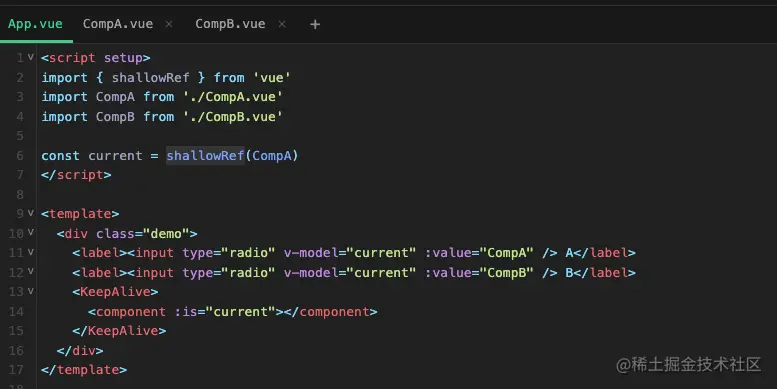Image resolution: width=777 pixels, height=389 pixels.
Task: Place cursor on './CompA.vue' import string
Action: 233,97
